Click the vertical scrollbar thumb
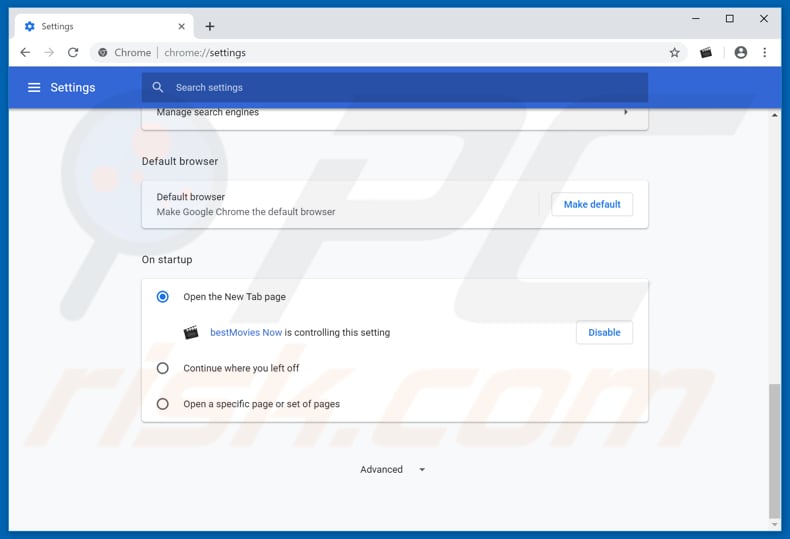 [x=774, y=450]
